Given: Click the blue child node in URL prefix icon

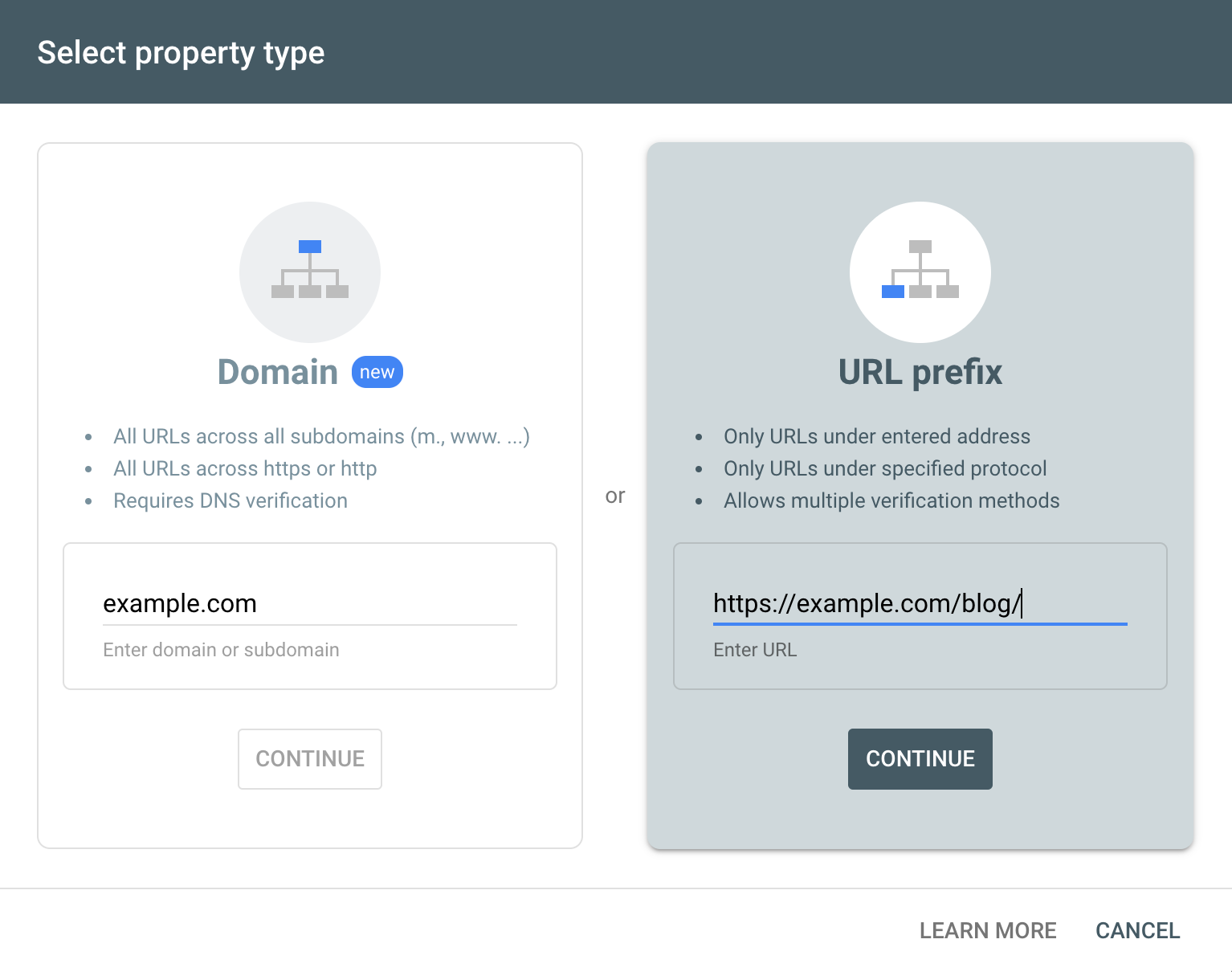Looking at the screenshot, I should click(x=894, y=292).
